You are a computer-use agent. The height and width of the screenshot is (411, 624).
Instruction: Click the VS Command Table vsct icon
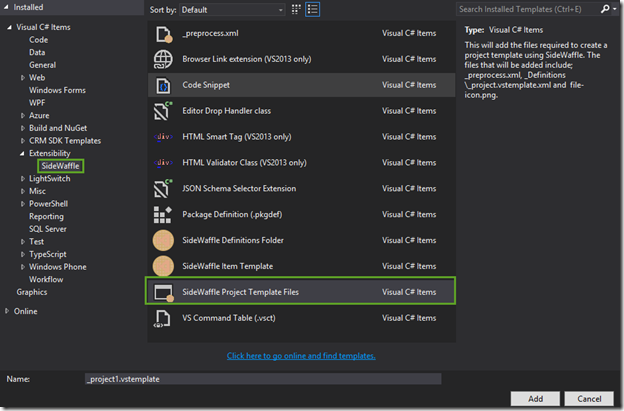[162, 319]
